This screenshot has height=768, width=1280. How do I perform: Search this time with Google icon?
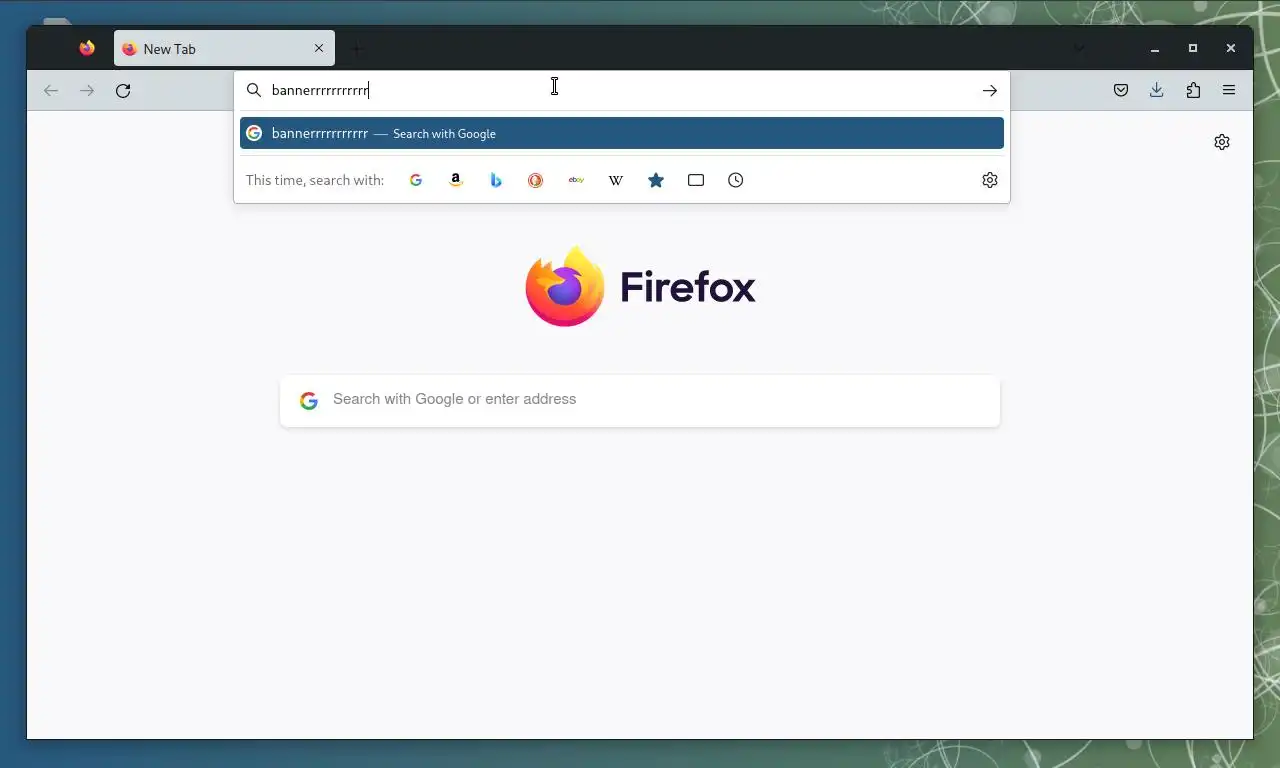(x=416, y=180)
